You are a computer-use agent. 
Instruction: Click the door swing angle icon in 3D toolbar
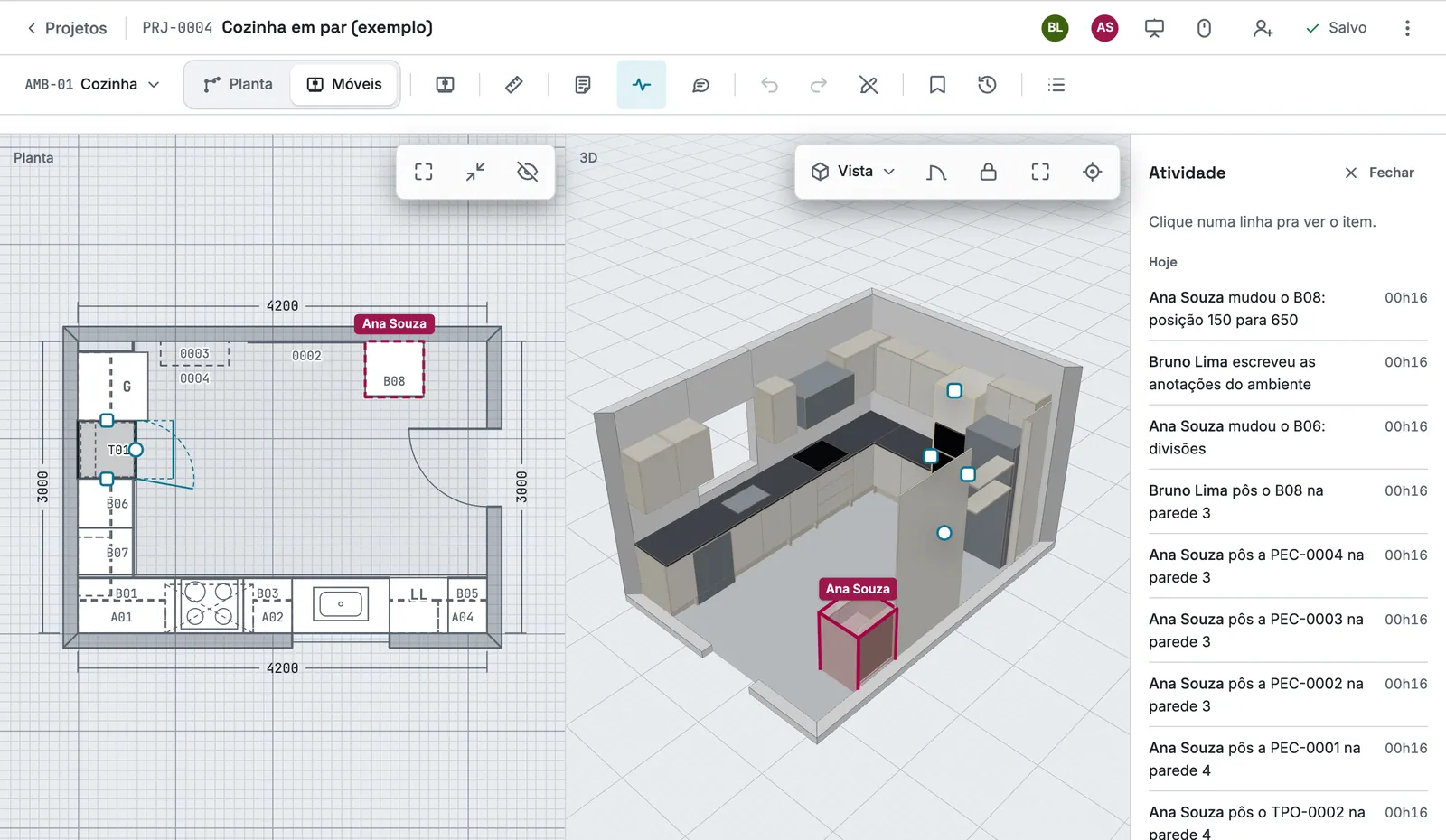936,172
